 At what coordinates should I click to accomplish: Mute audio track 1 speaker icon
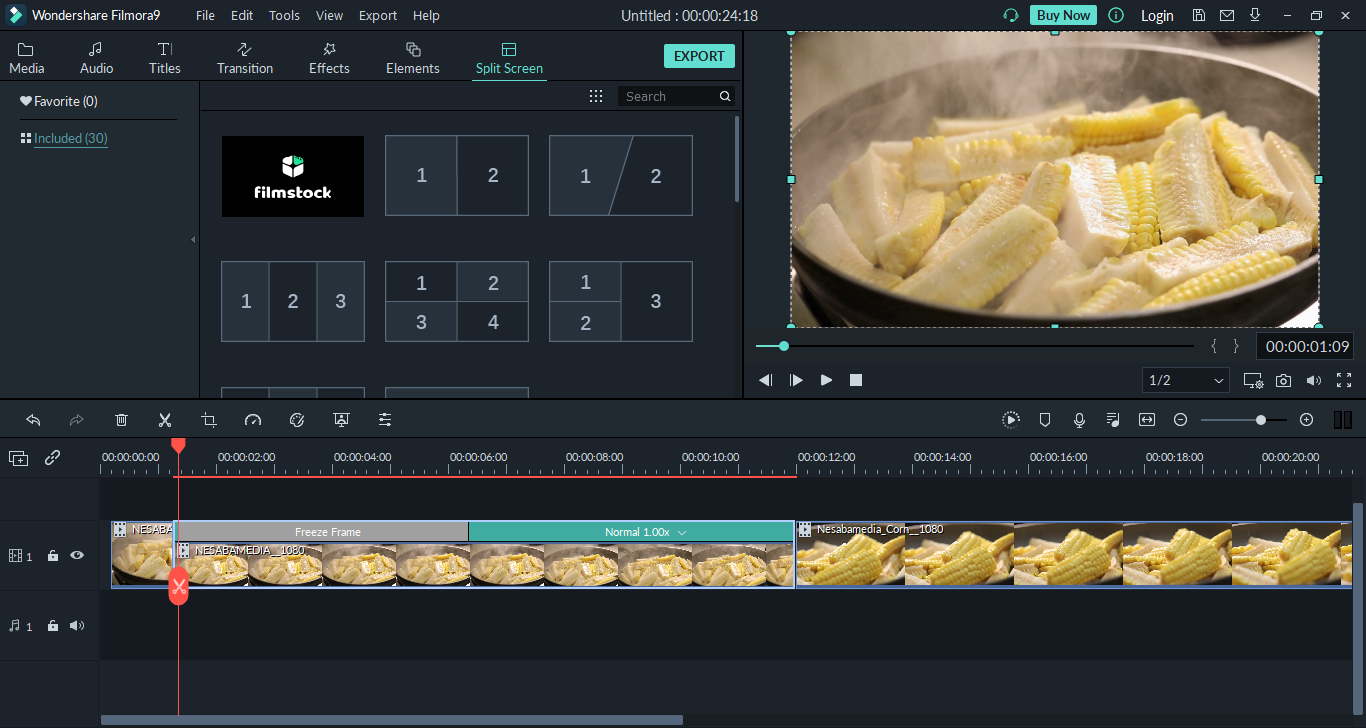(77, 626)
